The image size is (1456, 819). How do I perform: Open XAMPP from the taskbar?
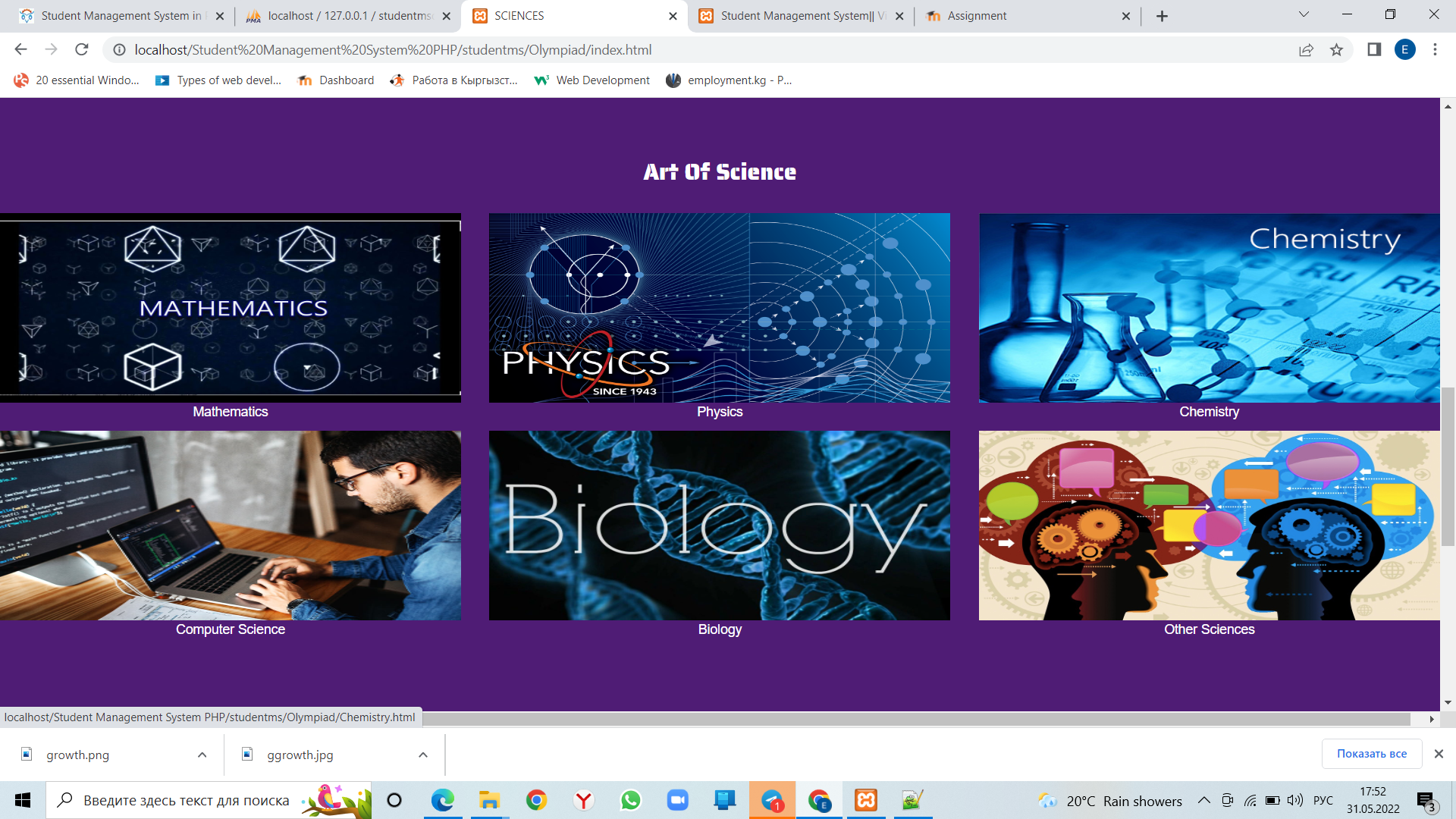(x=866, y=800)
